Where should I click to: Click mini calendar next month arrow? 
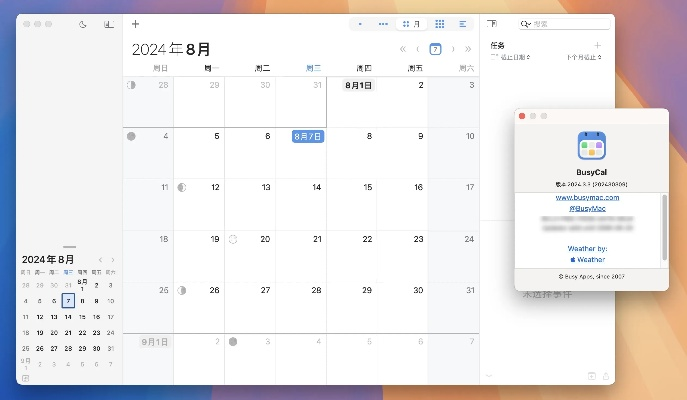point(113,260)
